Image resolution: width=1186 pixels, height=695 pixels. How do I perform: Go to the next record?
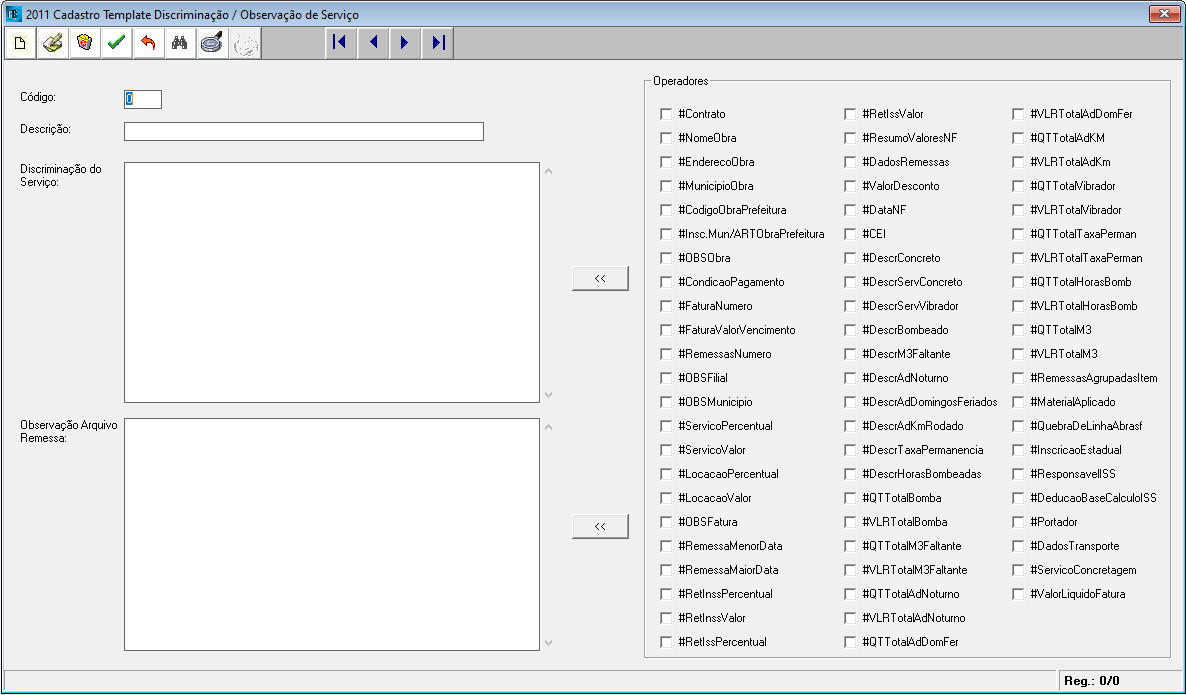pos(405,43)
